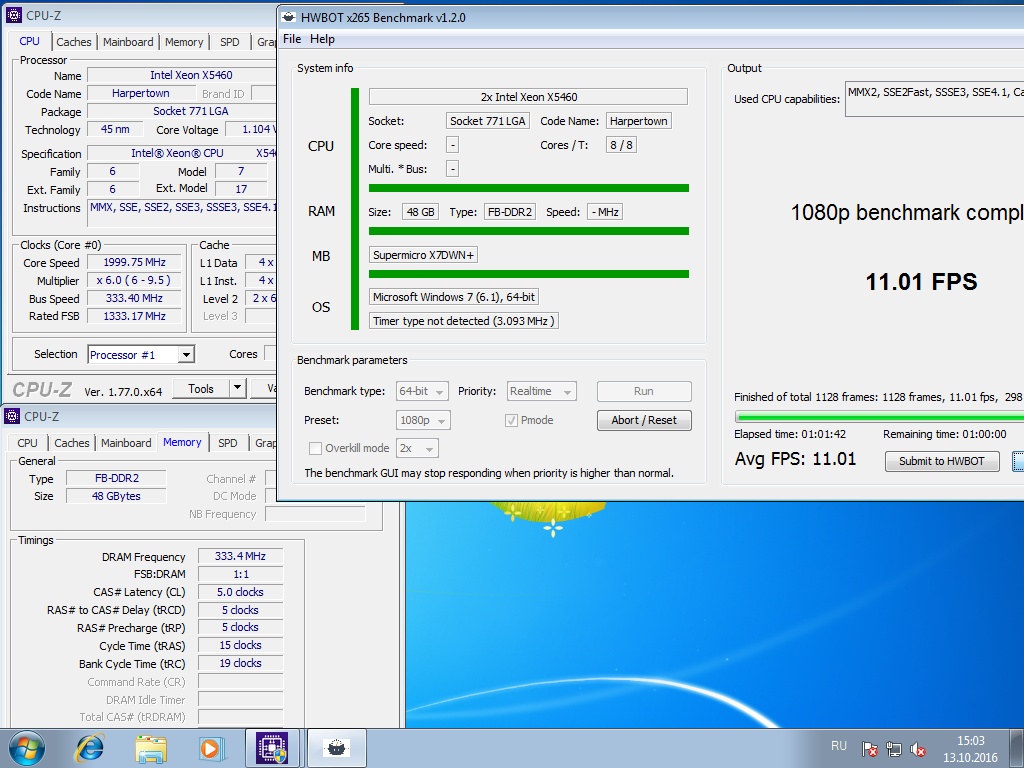This screenshot has width=1024, height=768.
Task: Click the Action Center flag tray icon
Action: [869, 748]
